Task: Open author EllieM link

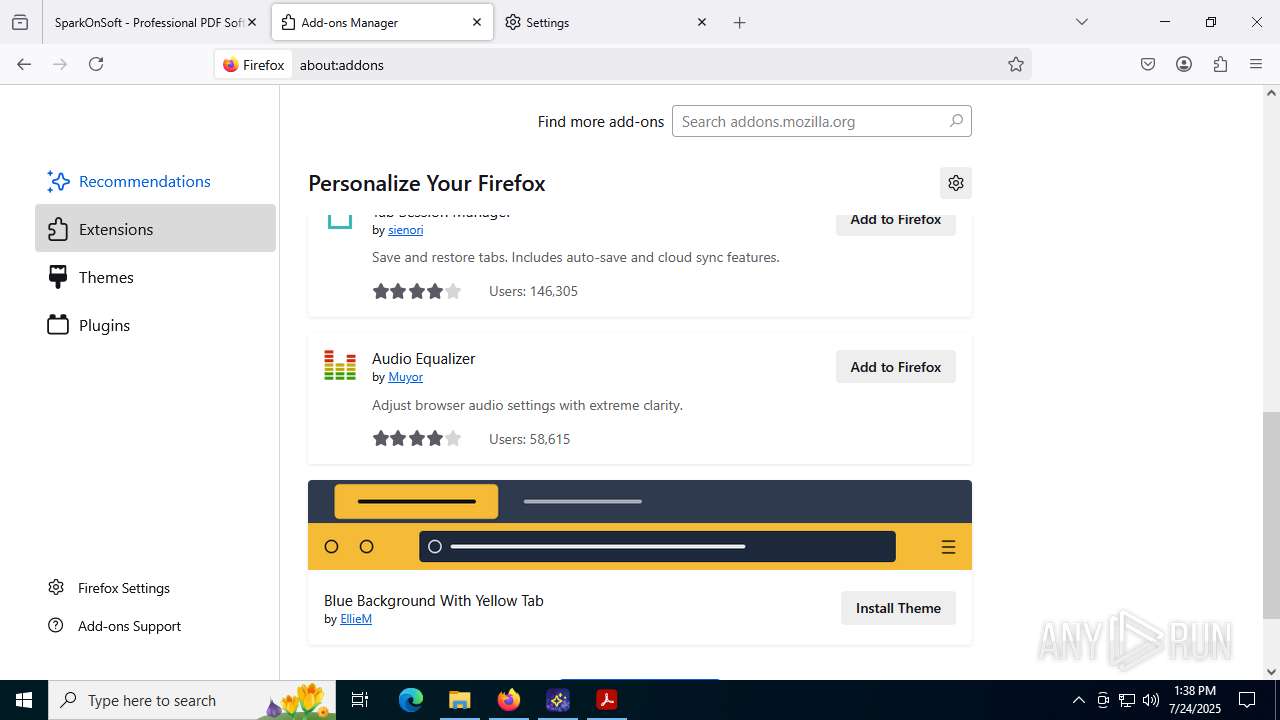Action: click(x=356, y=619)
